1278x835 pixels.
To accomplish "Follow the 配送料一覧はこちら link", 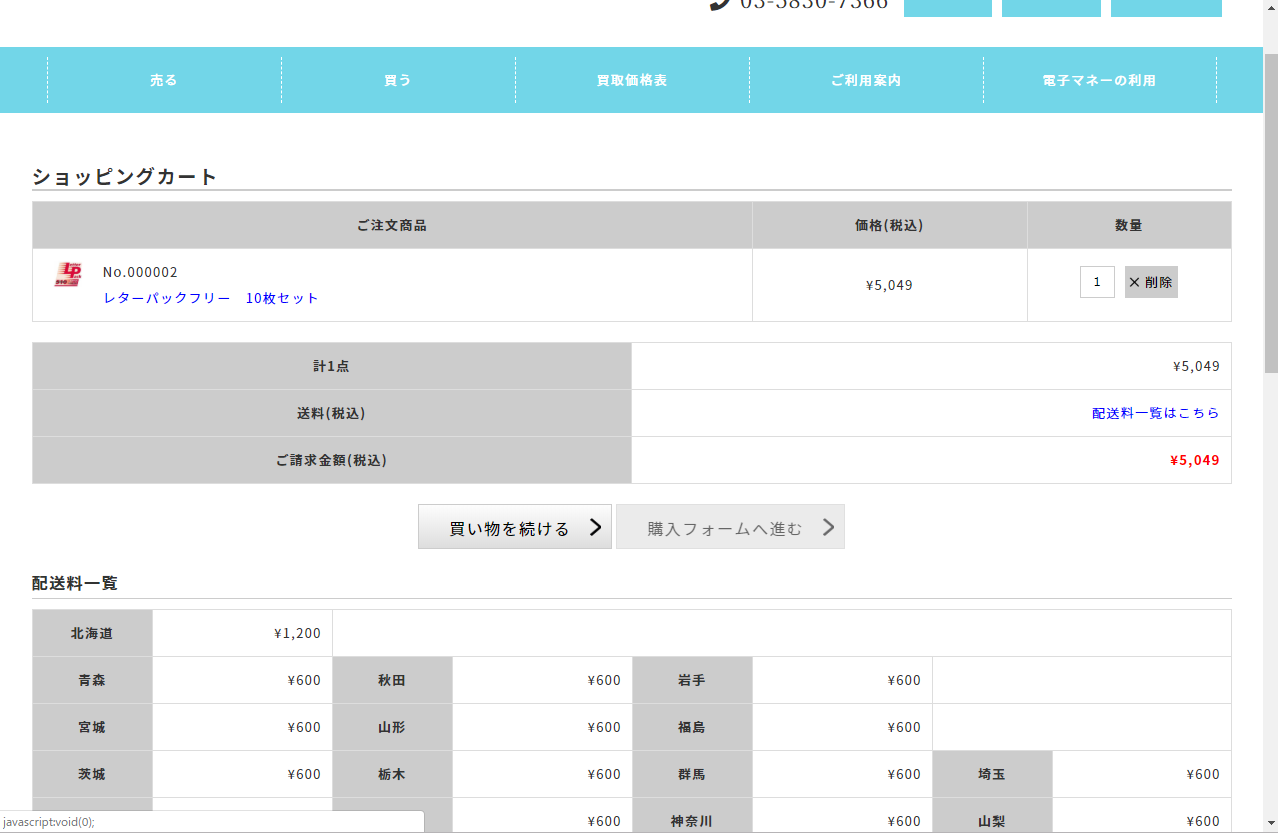I will point(1155,413).
